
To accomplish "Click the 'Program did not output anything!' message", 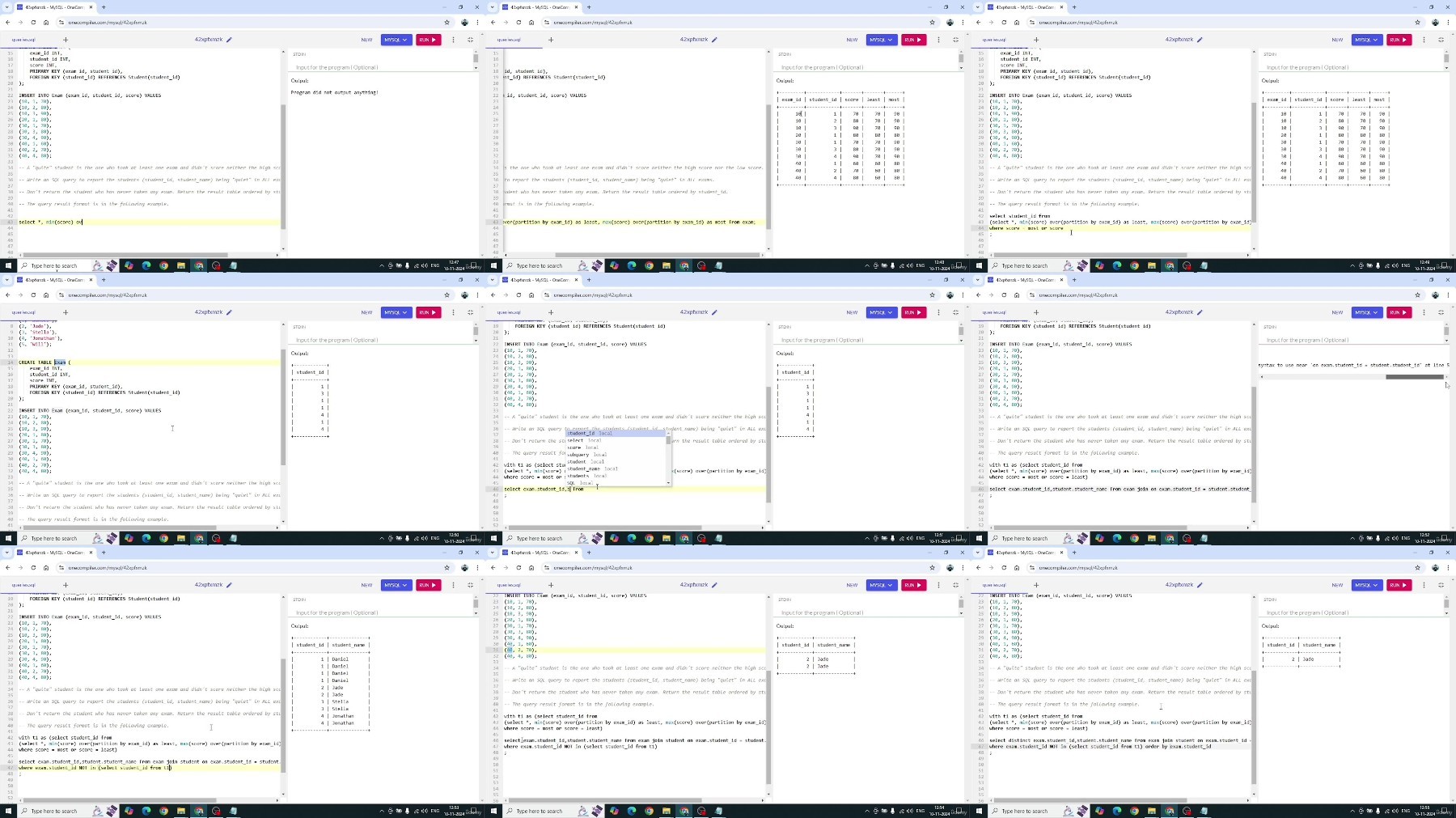I will (x=334, y=92).
